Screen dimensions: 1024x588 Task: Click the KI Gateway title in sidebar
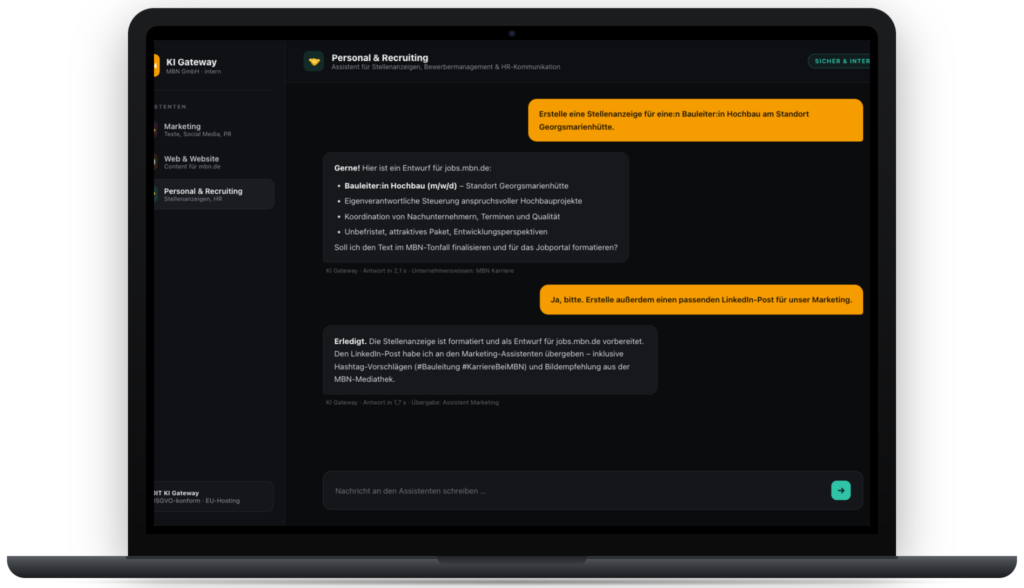coord(191,62)
